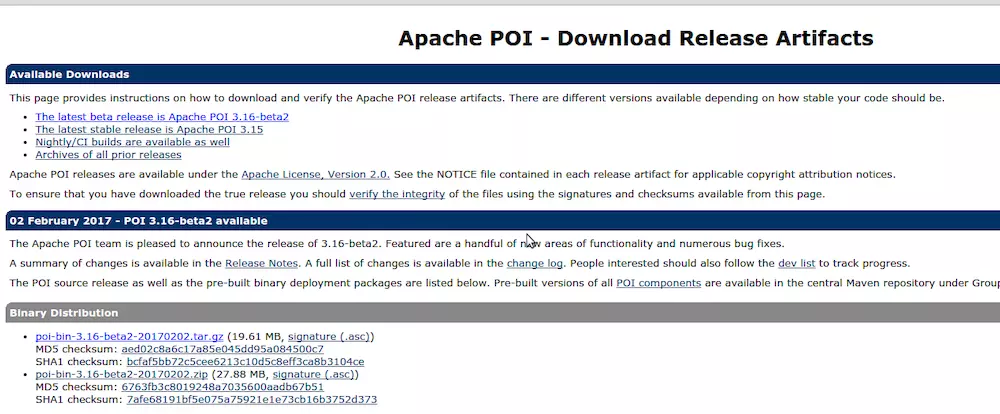This screenshot has height=414, width=1000.
Task: Follow the dev list link
Action: [x=797, y=263]
